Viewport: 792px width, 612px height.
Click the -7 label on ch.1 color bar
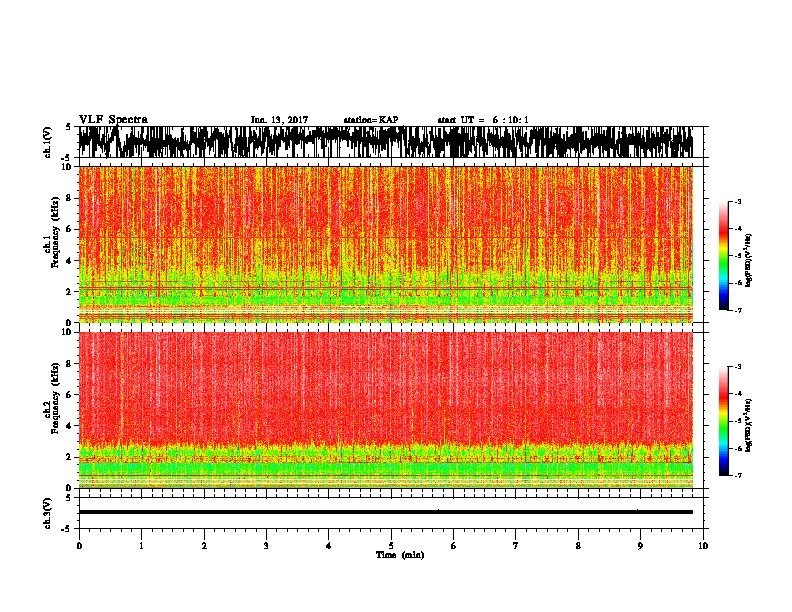coord(738,310)
